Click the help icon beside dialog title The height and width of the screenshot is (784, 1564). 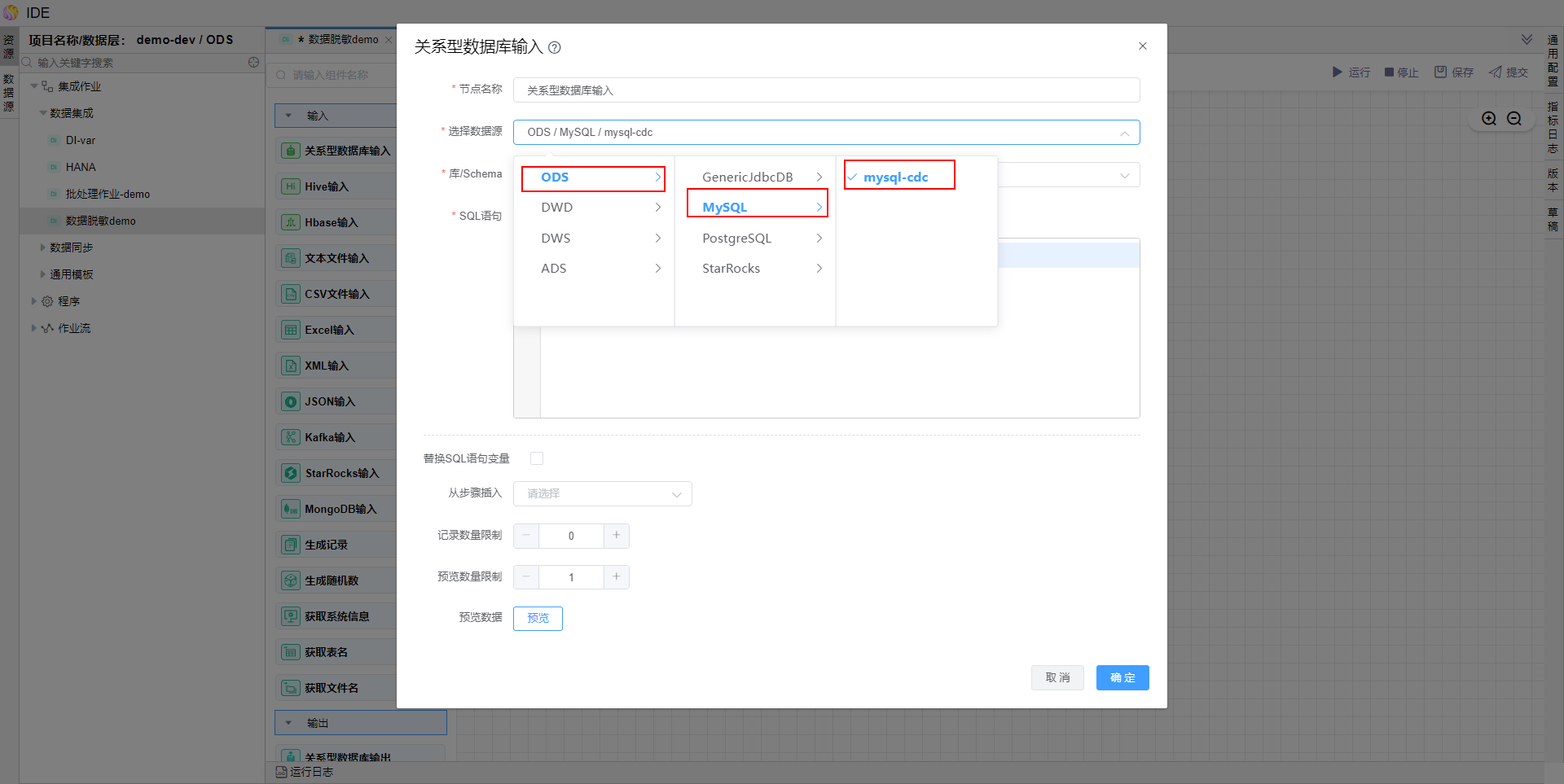[x=555, y=48]
